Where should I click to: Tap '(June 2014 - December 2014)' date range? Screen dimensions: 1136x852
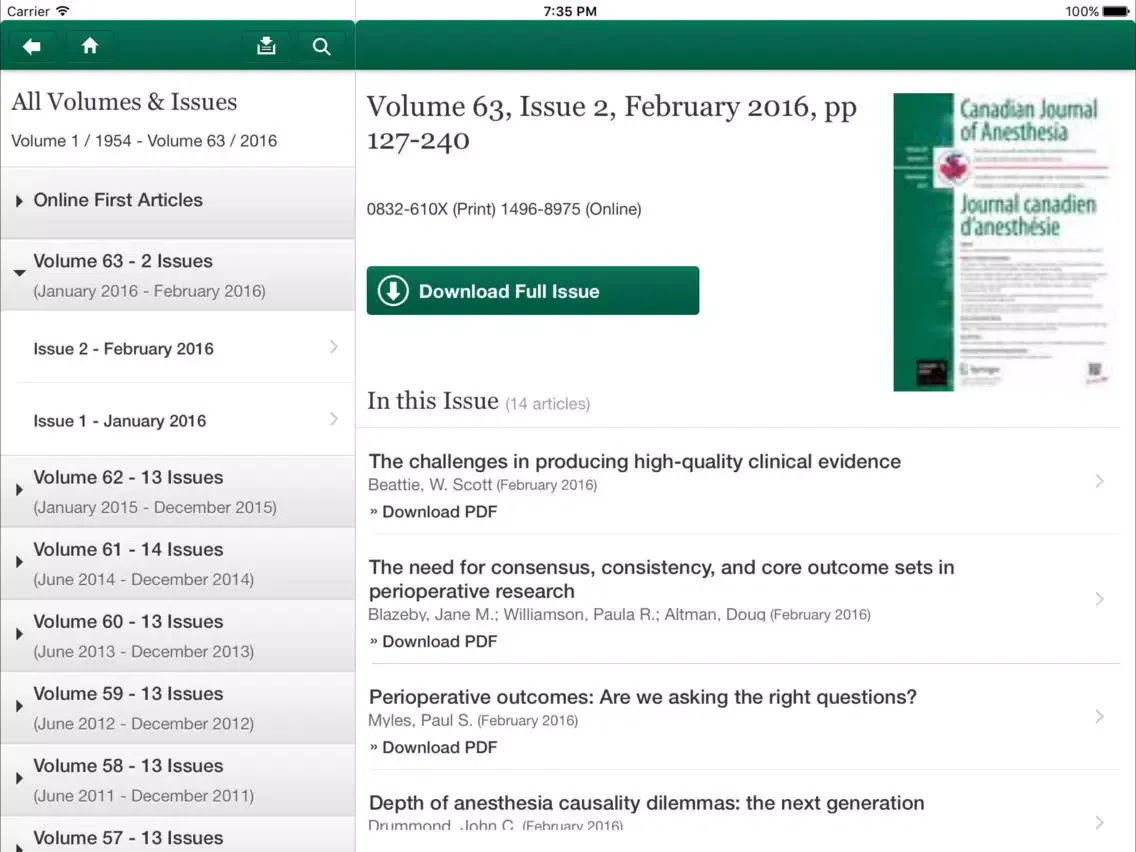pos(143,580)
